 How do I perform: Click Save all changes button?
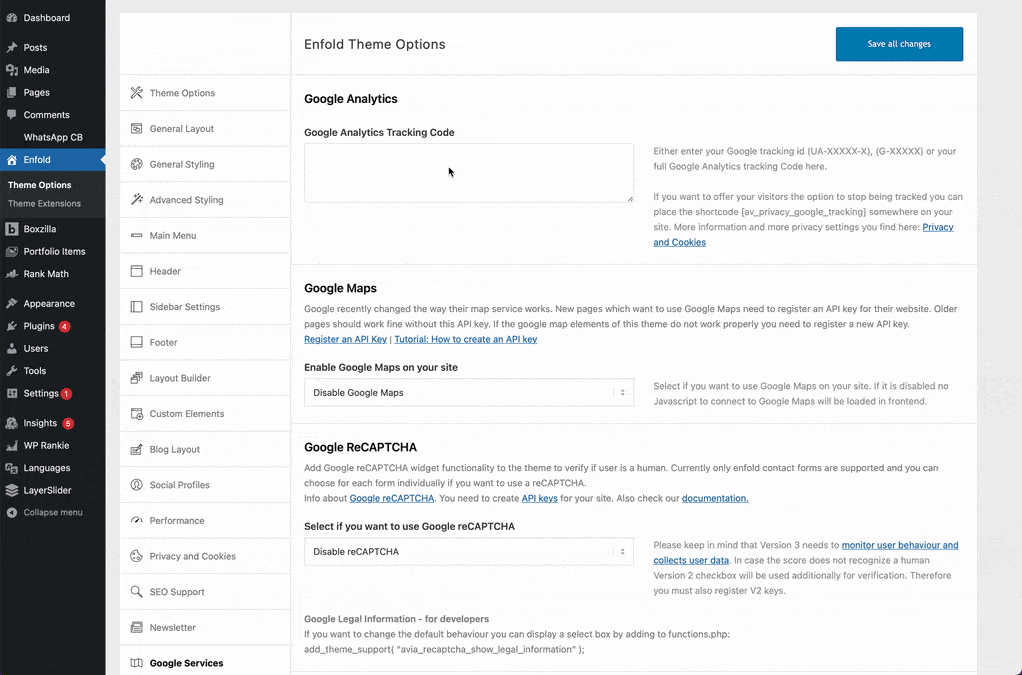click(899, 44)
